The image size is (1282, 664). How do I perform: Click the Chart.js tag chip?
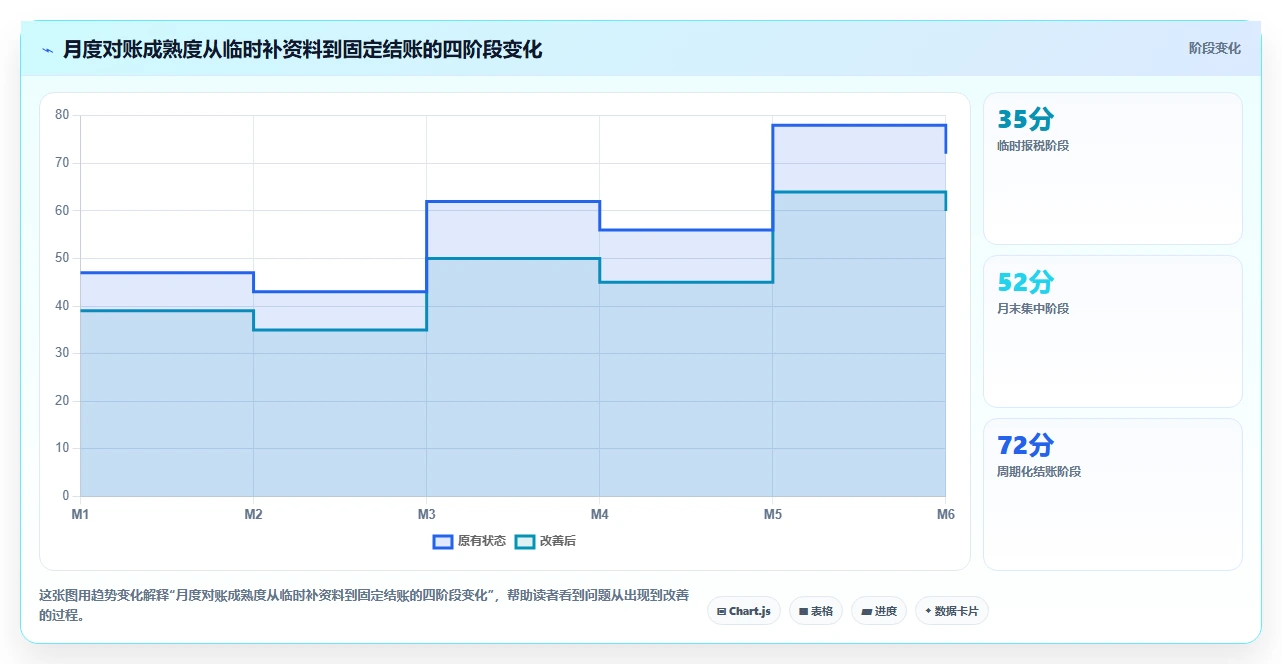[x=743, y=611]
